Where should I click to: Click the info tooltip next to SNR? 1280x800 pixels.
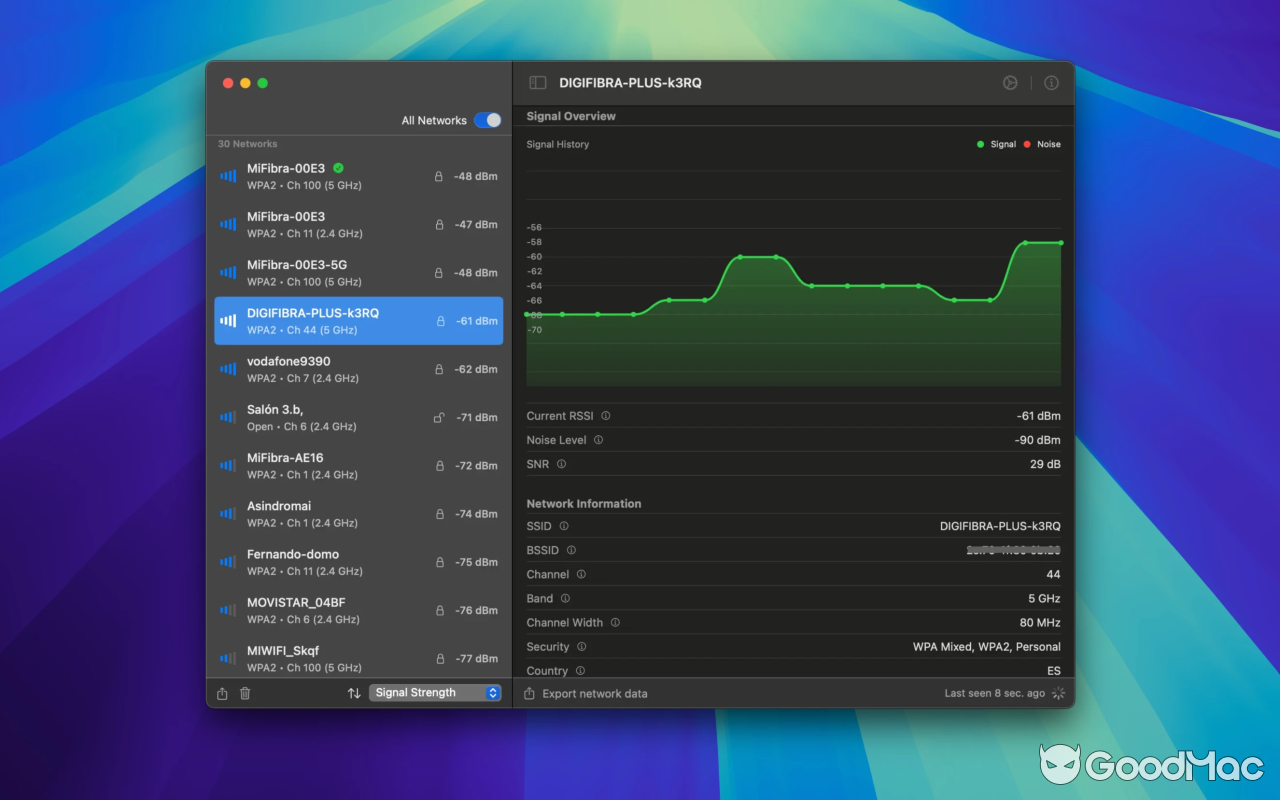[562, 464]
